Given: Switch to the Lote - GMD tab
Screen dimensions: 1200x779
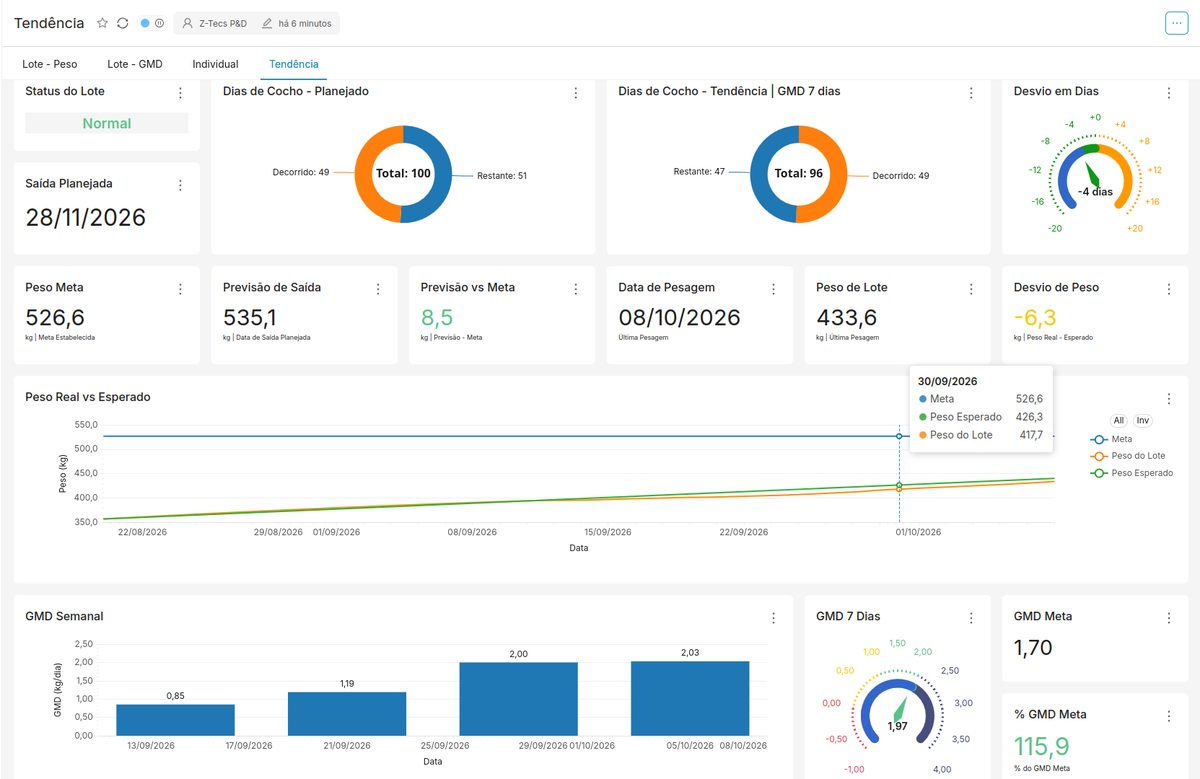Looking at the screenshot, I should pyautogui.click(x=135, y=64).
